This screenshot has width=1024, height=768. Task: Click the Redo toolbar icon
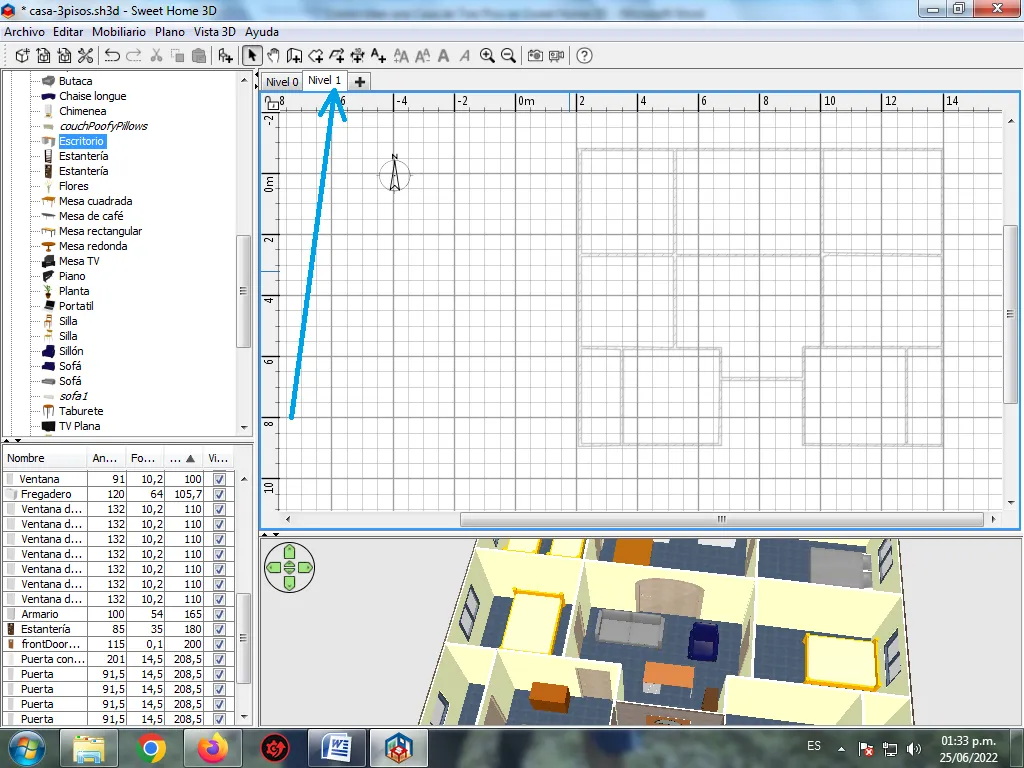point(134,56)
